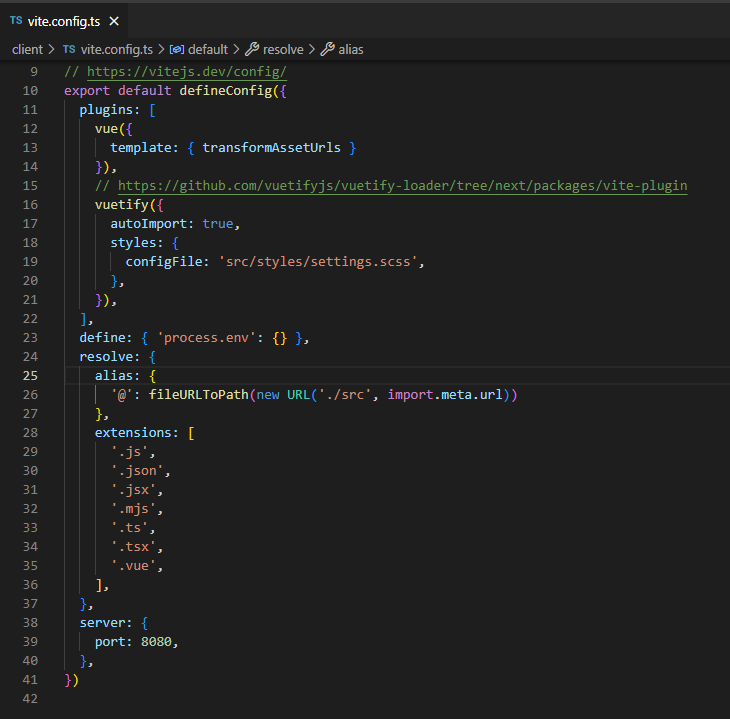Image resolution: width=730 pixels, height=719 pixels.
Task: Click wrench icon beside resolve breadcrumb
Action: point(252,49)
